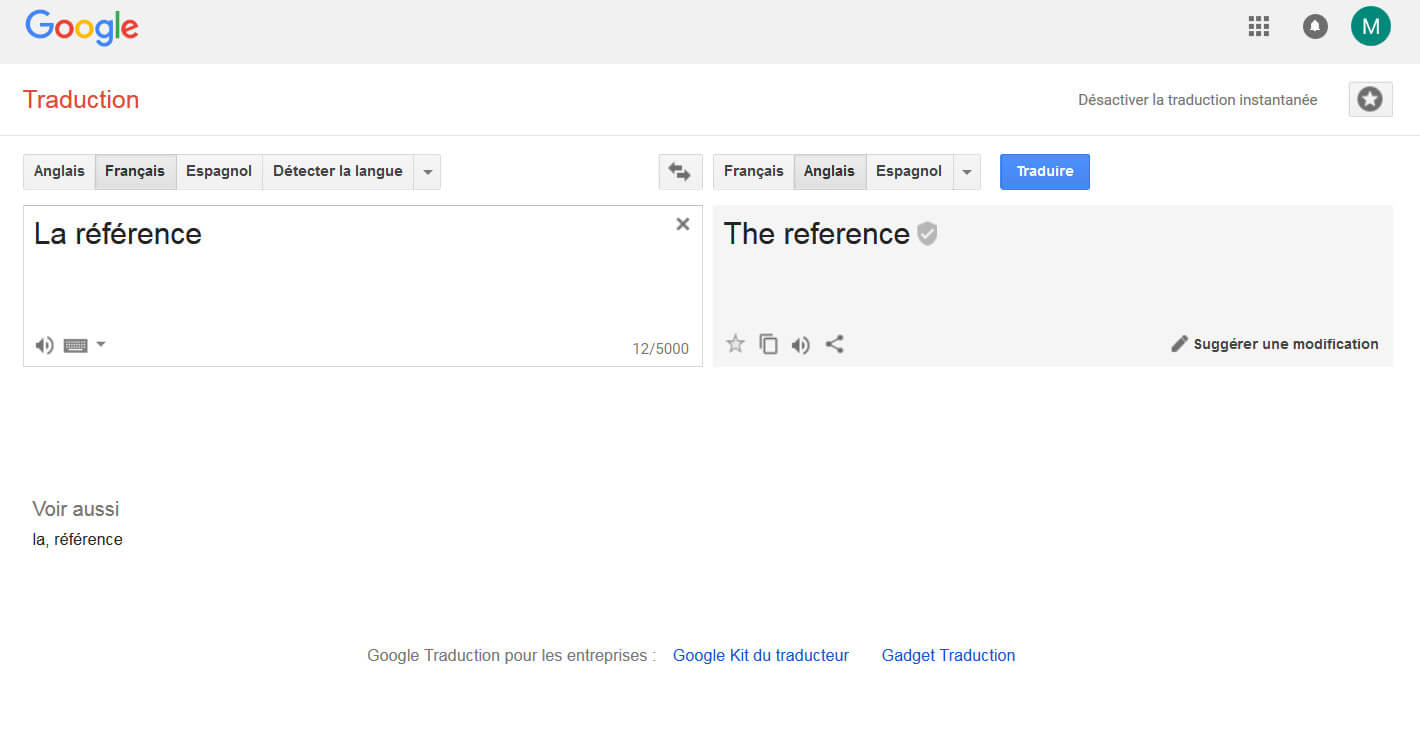Open Google Kit du traducteur link

pos(761,656)
